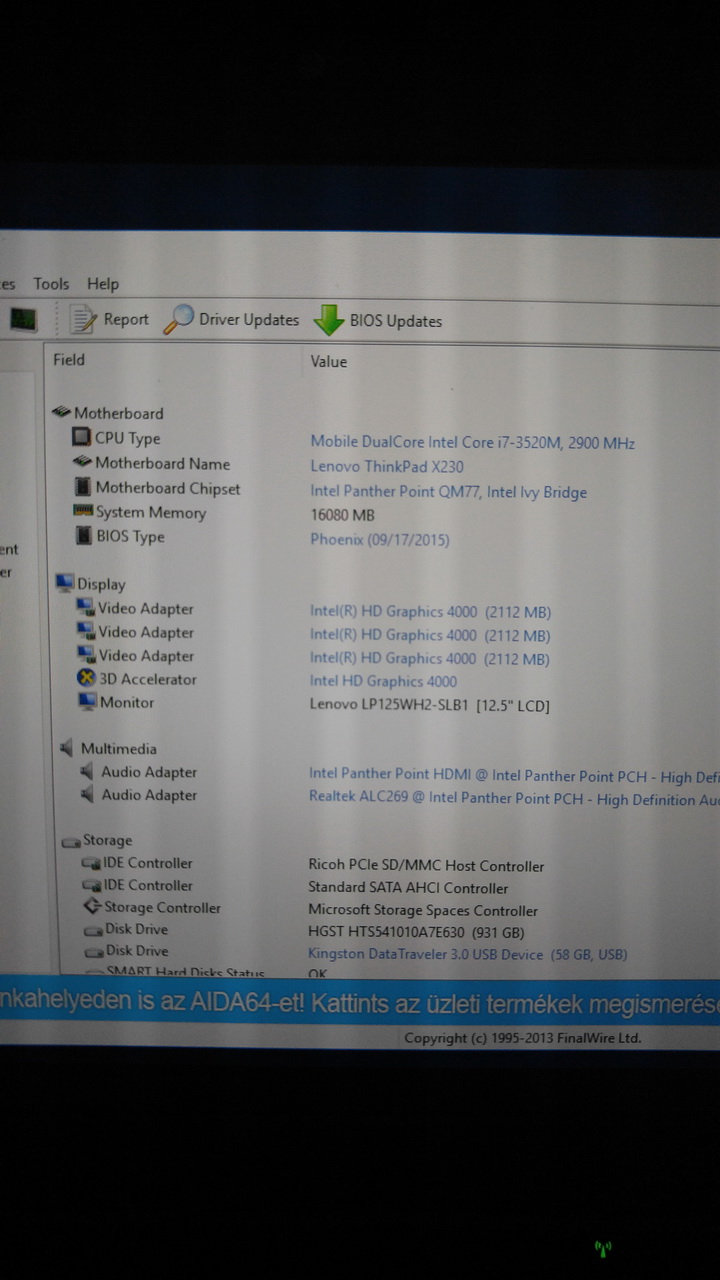This screenshot has width=720, height=1280.
Task: Click the green monitor icon in toolbar
Action: click(x=24, y=319)
